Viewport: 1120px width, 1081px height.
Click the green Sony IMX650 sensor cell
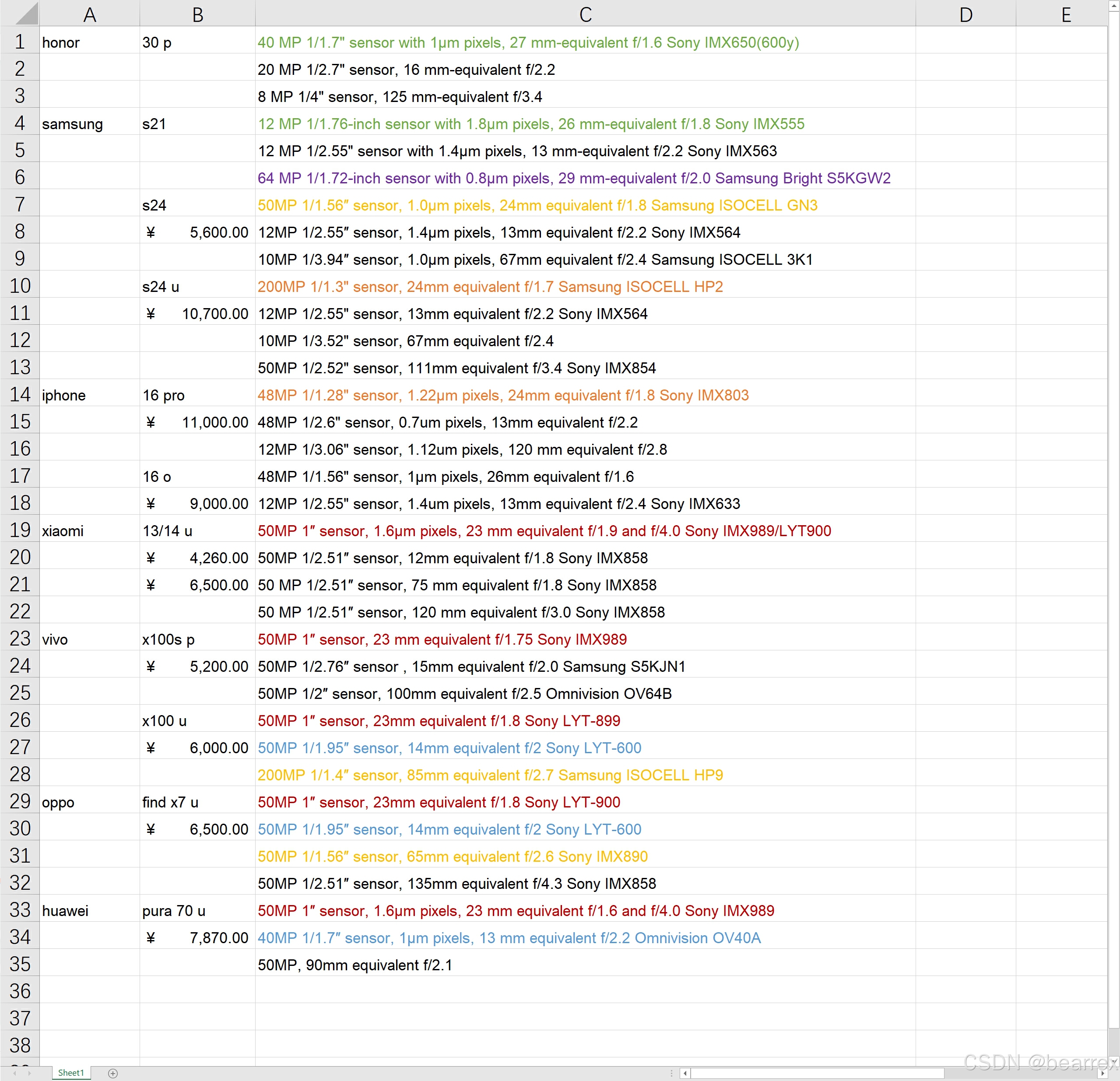tap(527, 43)
